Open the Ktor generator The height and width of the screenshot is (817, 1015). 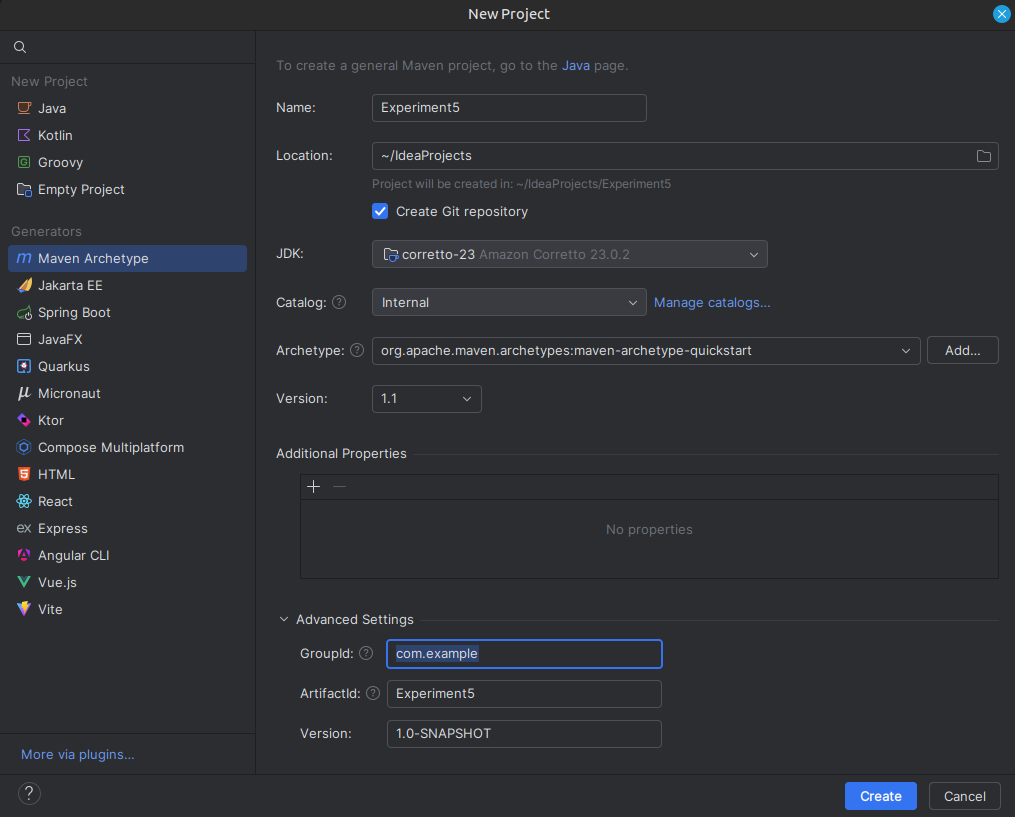click(x=52, y=420)
